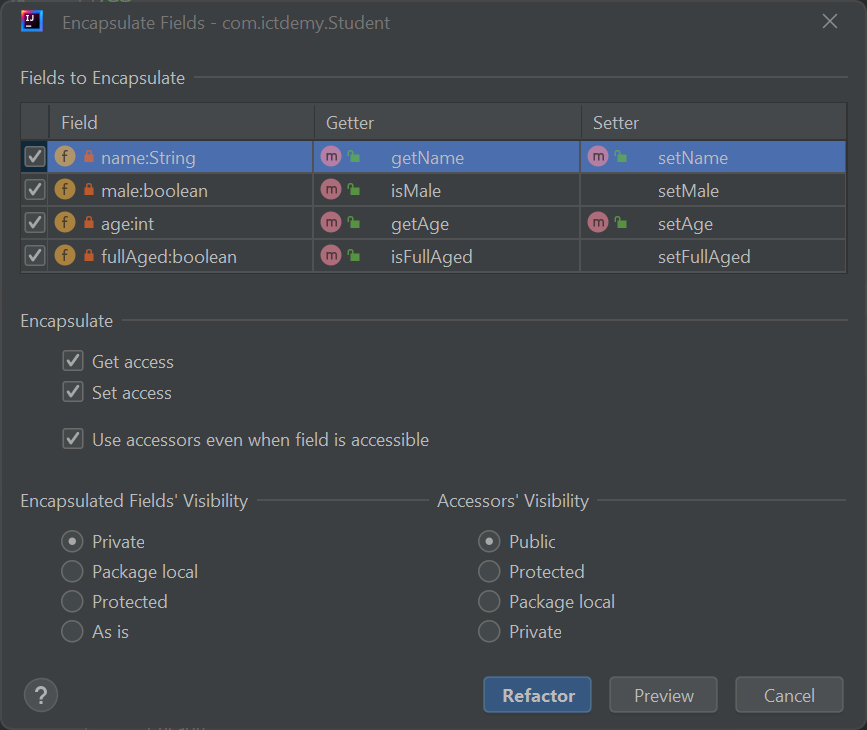The height and width of the screenshot is (730, 867).
Task: Select Package local for encapsulated fields visibility
Action: pos(71,571)
